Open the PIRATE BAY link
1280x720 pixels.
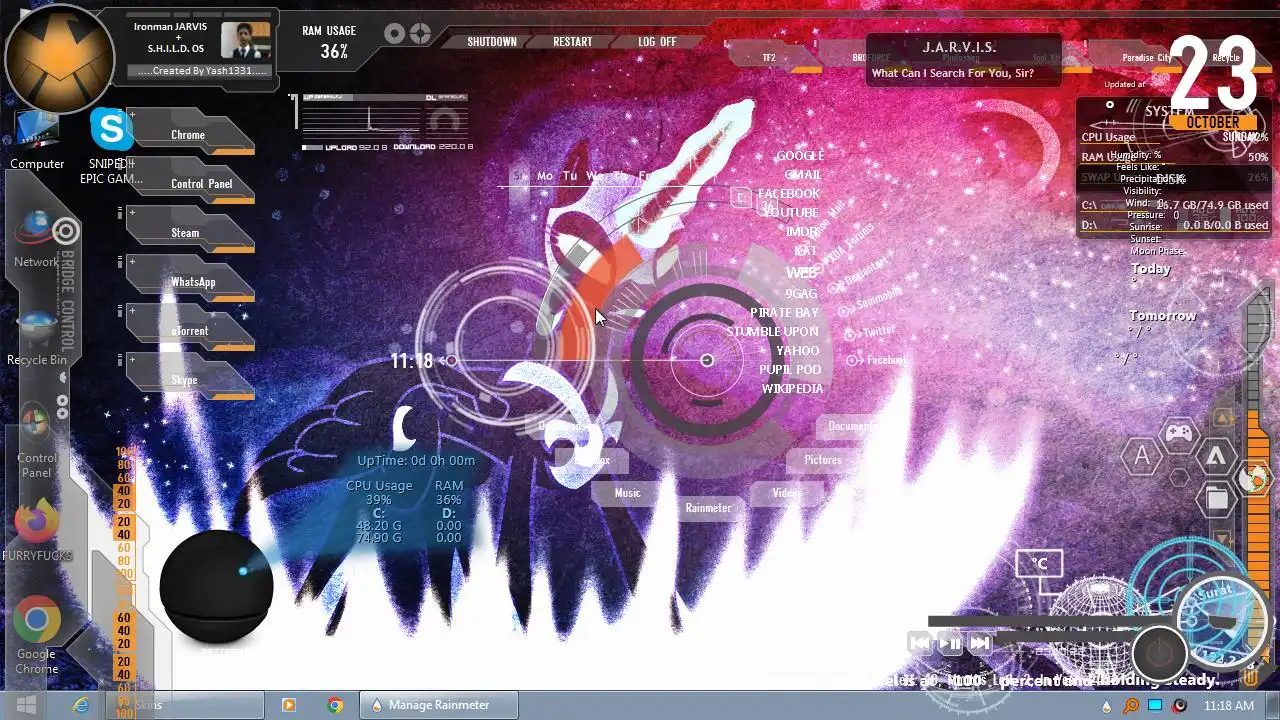(785, 313)
